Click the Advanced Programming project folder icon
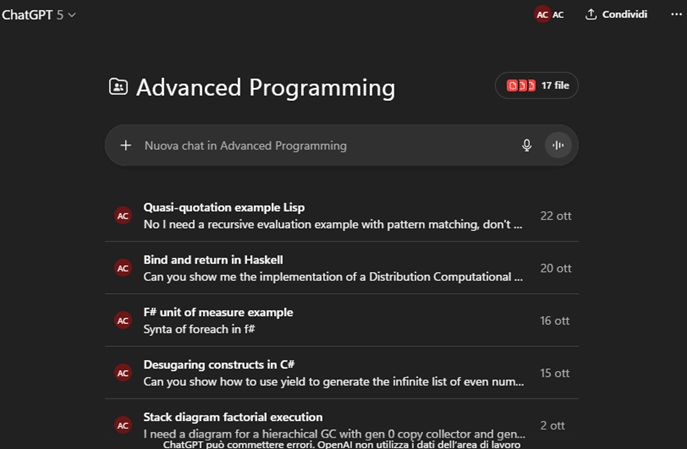This screenshot has height=449, width=687. [118, 87]
